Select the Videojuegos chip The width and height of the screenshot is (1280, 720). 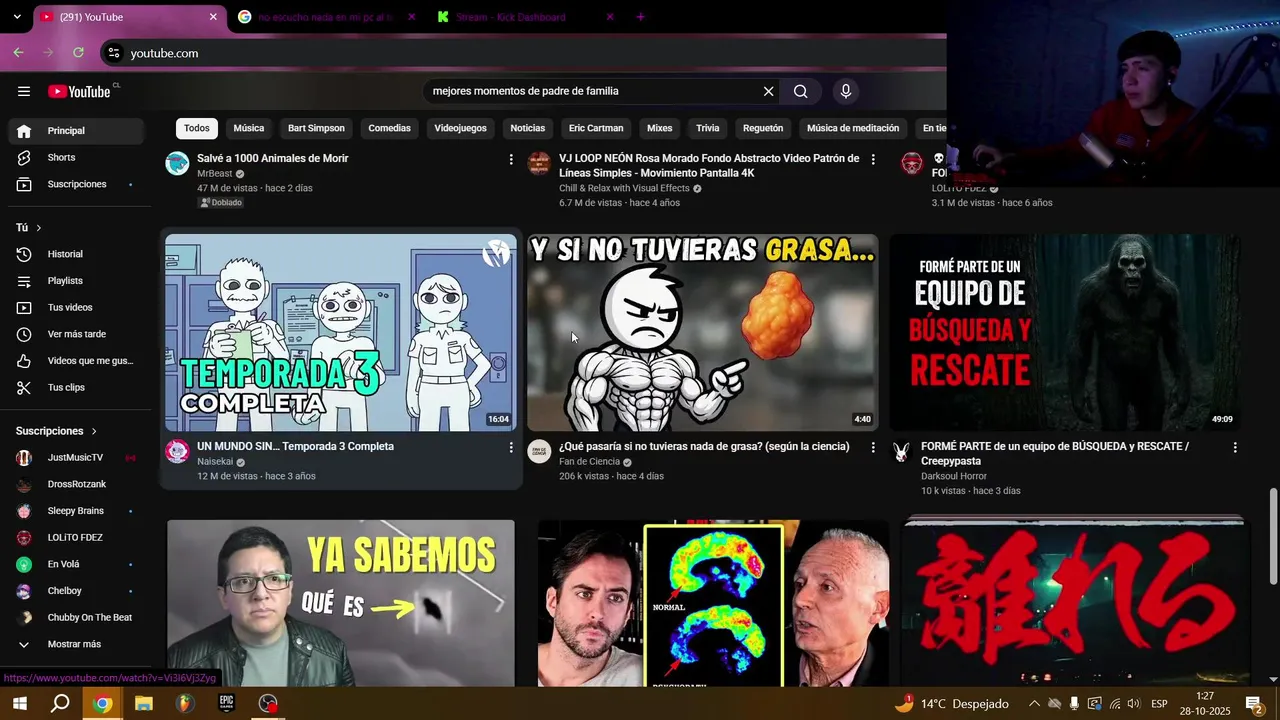click(460, 128)
